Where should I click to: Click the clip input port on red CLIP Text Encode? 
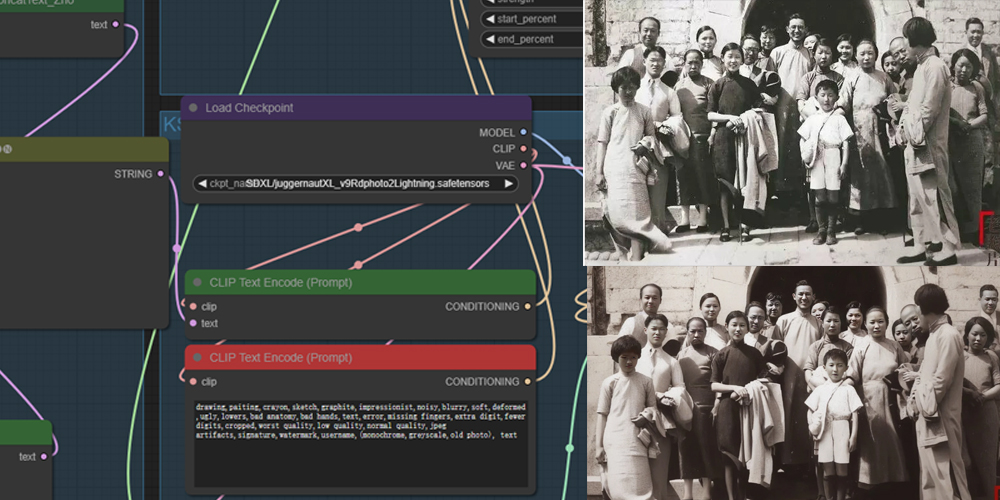coord(193,382)
